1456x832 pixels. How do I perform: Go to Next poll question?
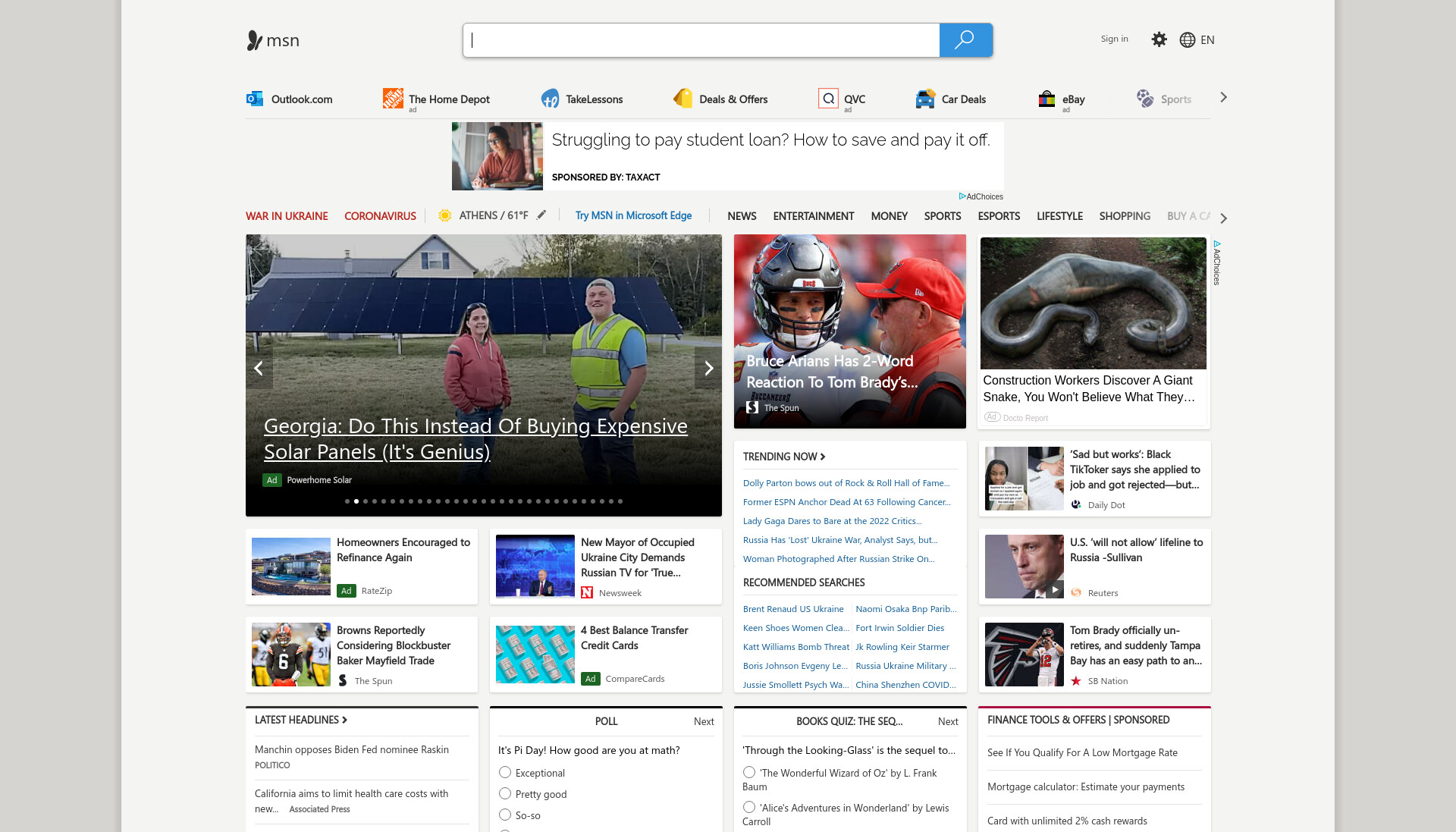704,721
